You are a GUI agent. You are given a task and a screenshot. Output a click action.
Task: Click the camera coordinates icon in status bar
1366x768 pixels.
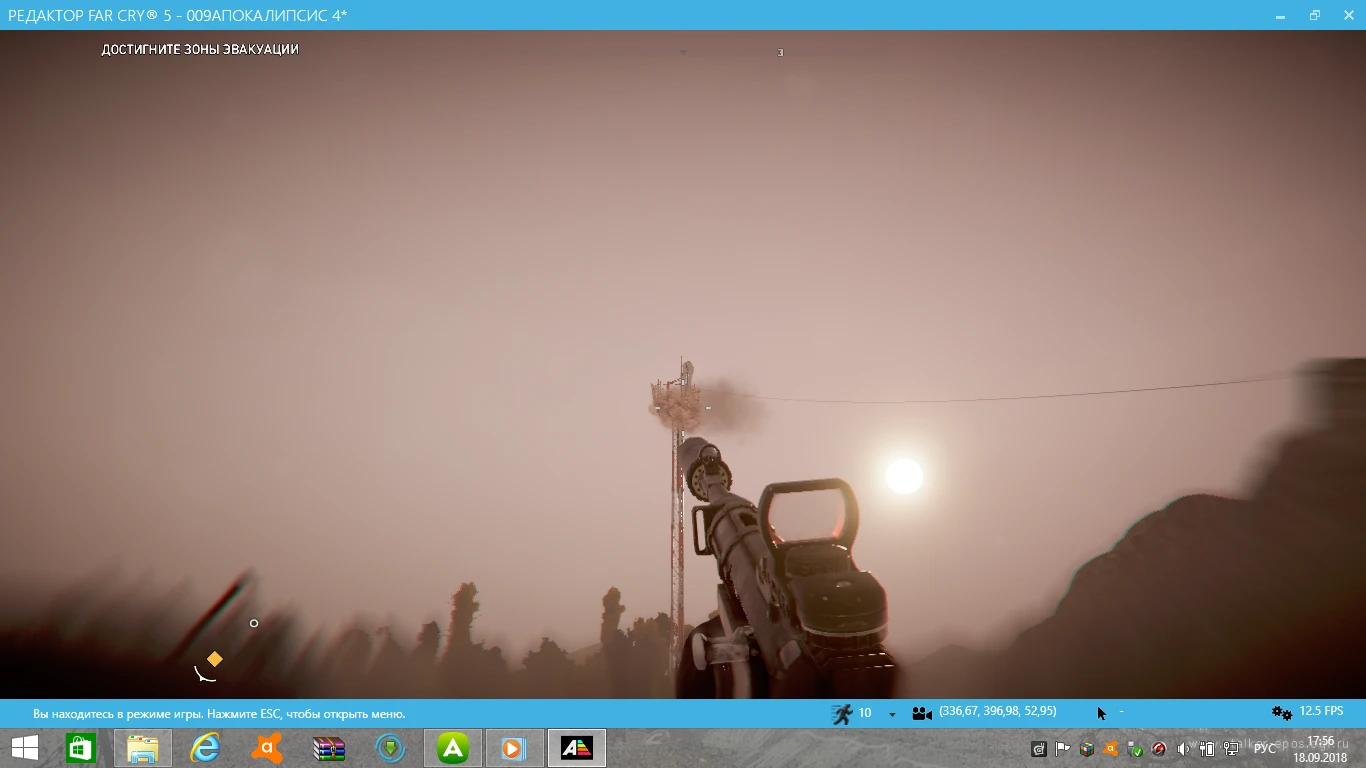point(922,712)
